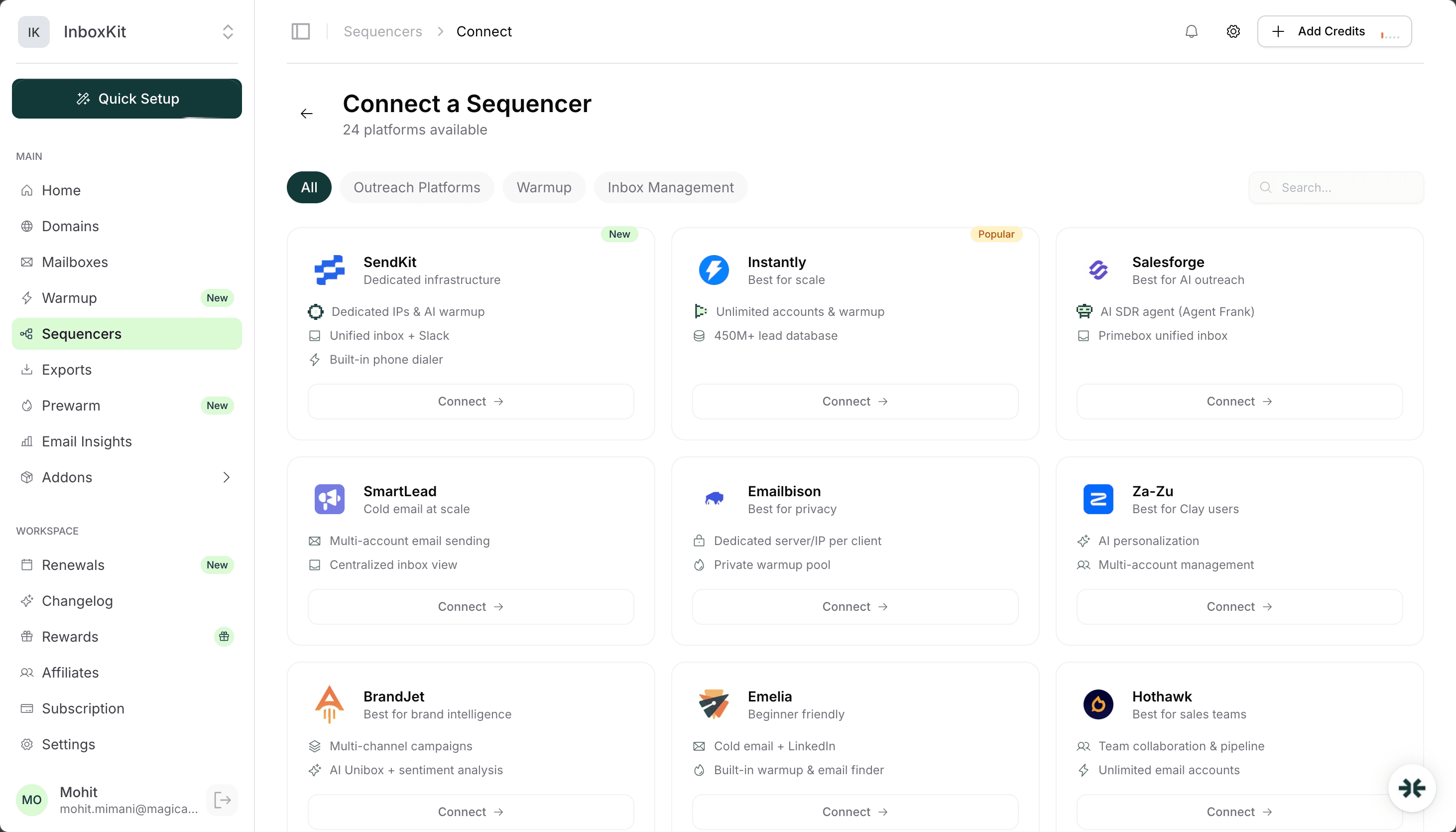This screenshot has height=832, width=1456.
Task: Connect the SmartLead platform
Action: pyautogui.click(x=470, y=606)
